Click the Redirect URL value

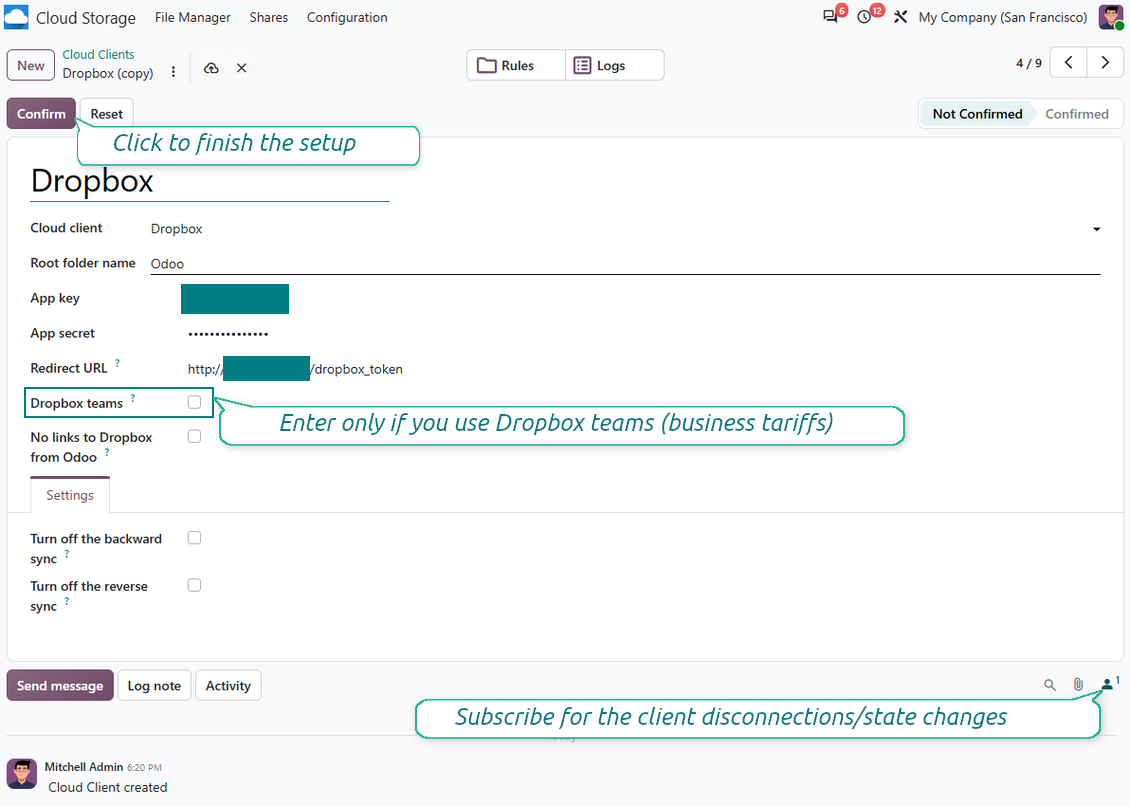[x=295, y=369]
